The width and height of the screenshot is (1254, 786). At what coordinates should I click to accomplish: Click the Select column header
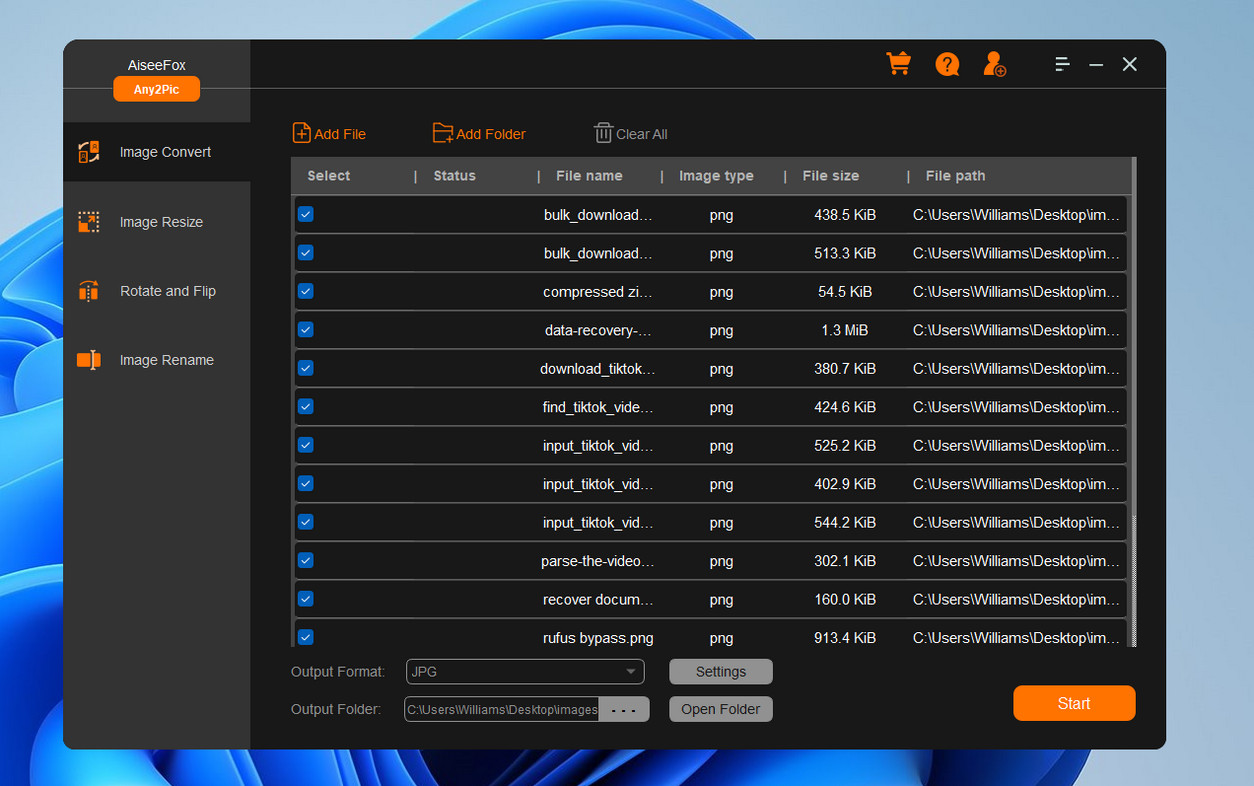[329, 176]
